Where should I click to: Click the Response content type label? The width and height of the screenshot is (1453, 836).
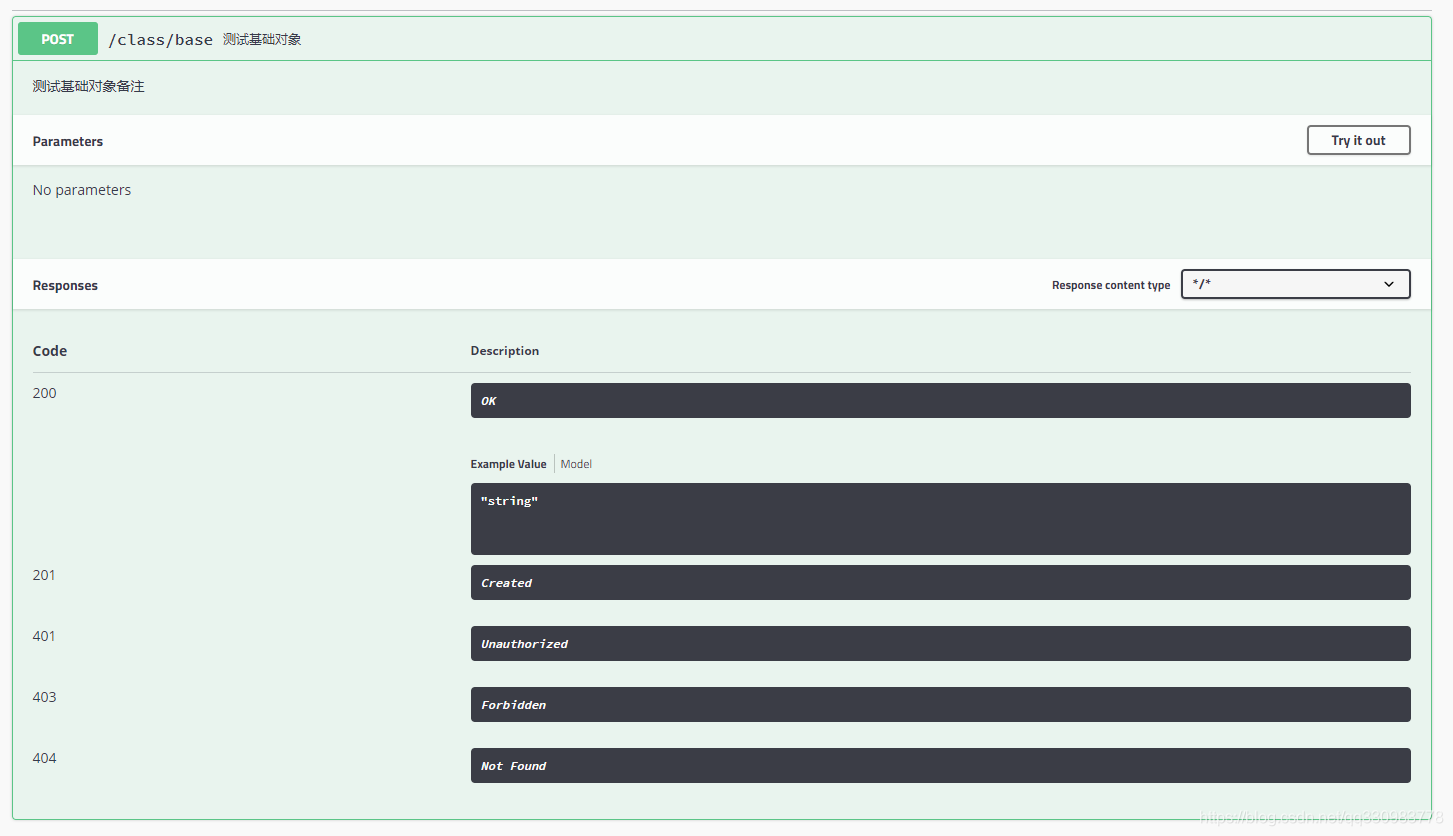[1111, 285]
